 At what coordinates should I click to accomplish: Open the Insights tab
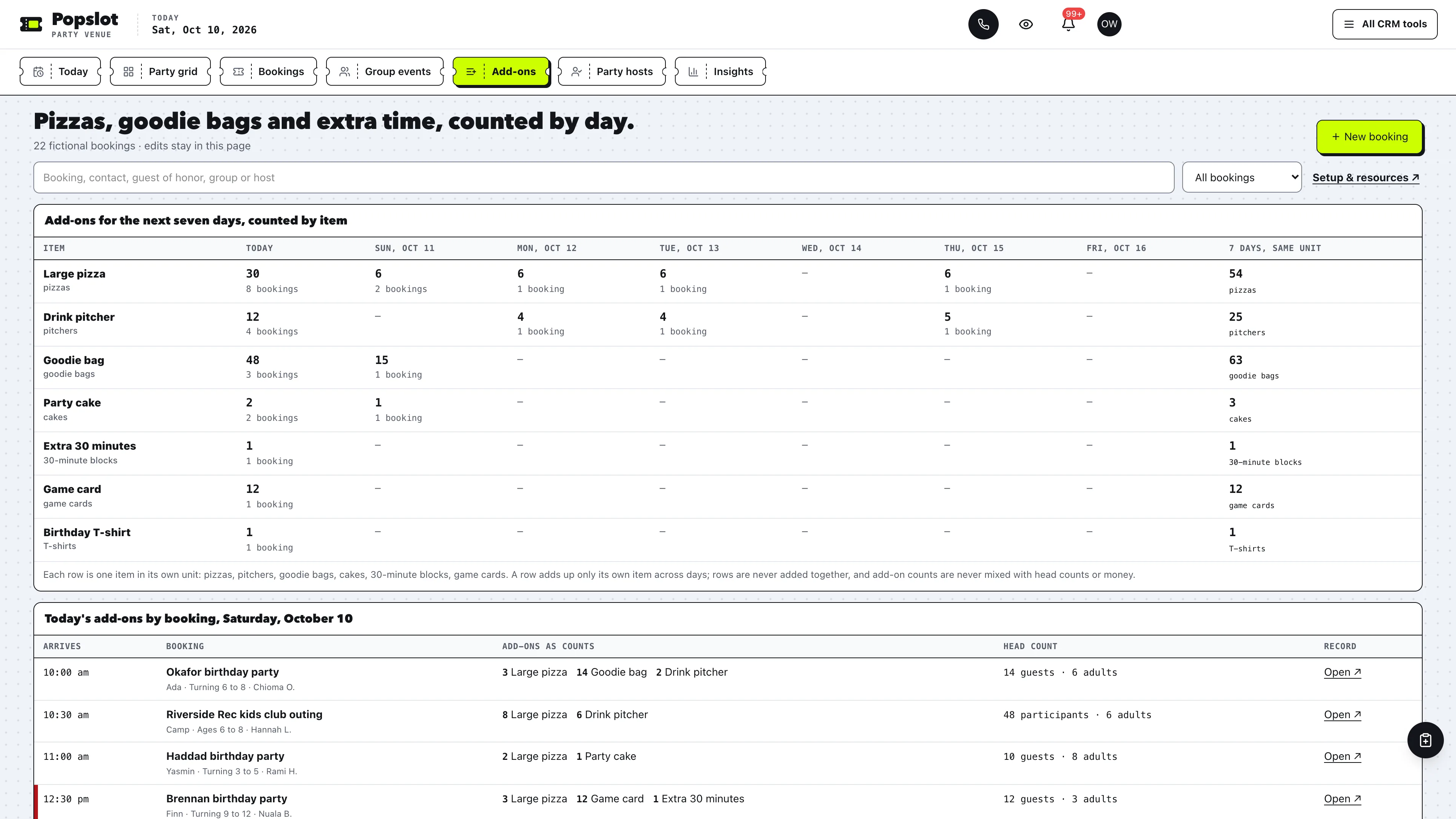click(x=721, y=71)
